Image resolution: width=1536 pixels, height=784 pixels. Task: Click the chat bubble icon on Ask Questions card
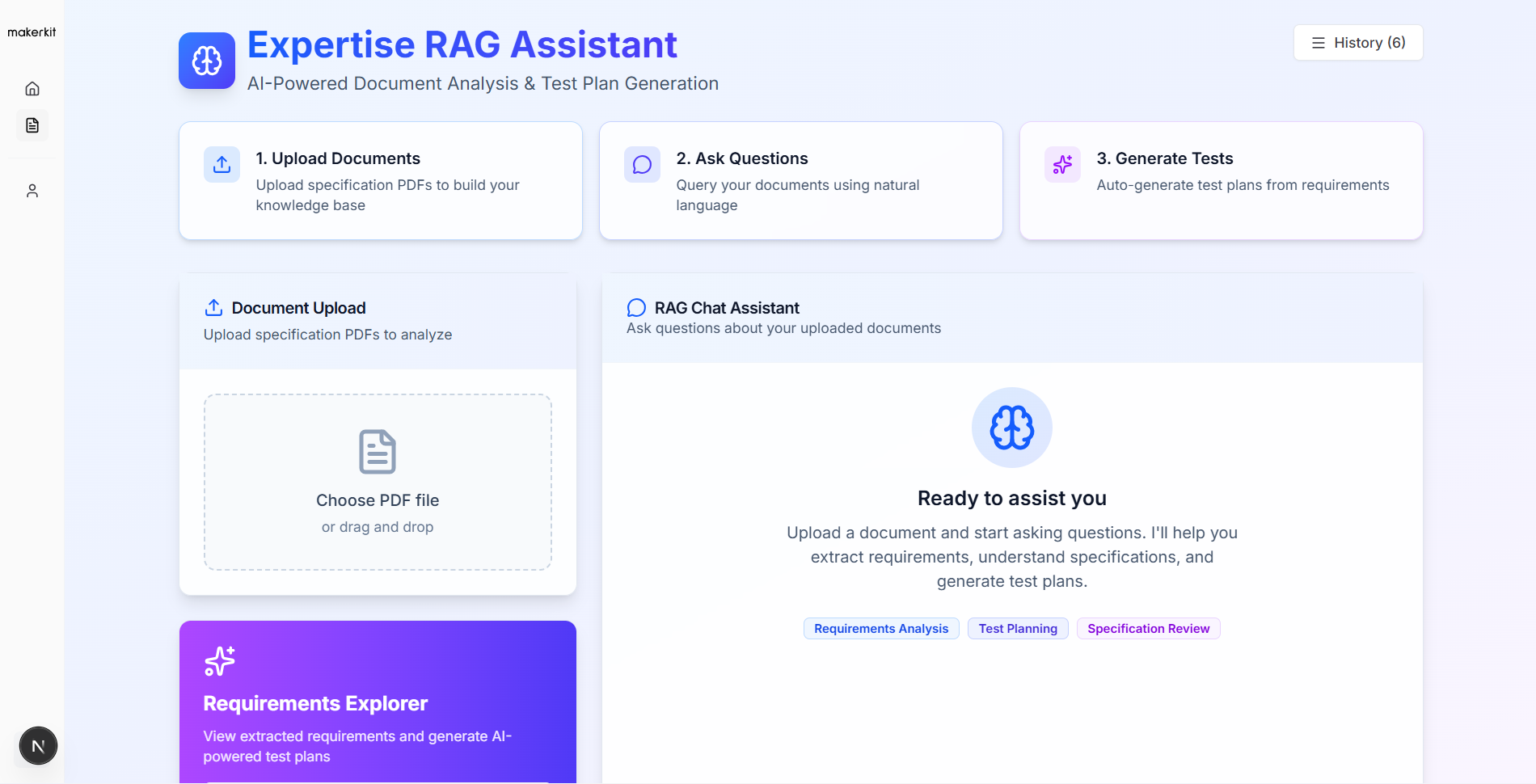click(642, 164)
